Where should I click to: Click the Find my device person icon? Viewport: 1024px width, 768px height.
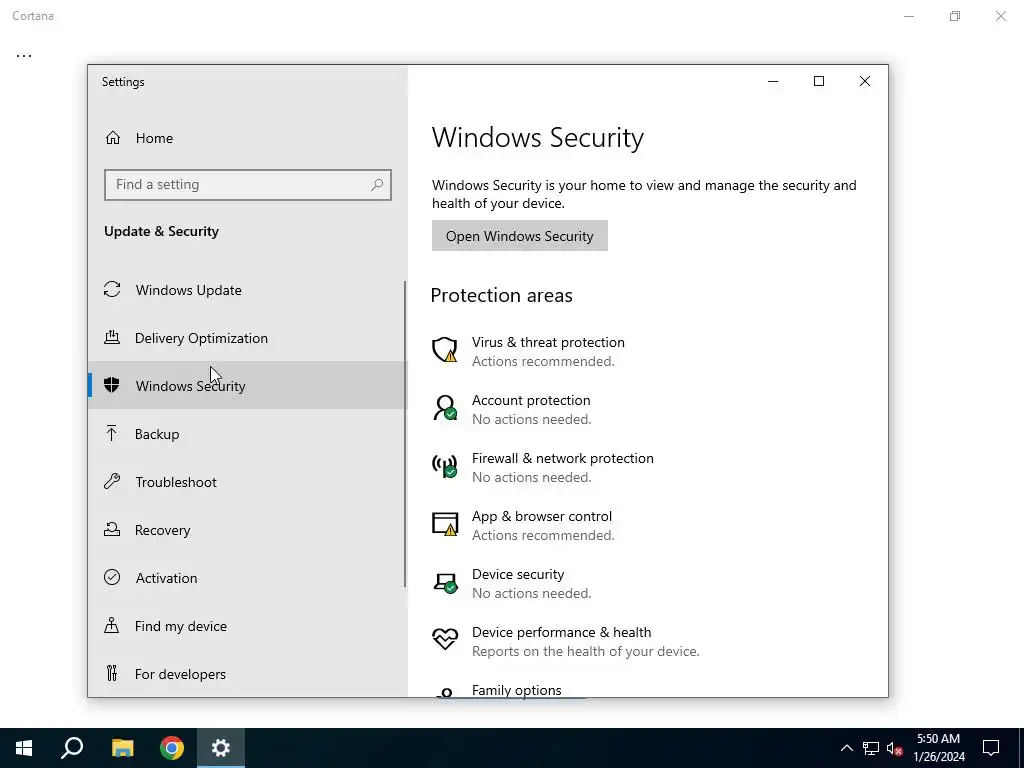pos(112,626)
